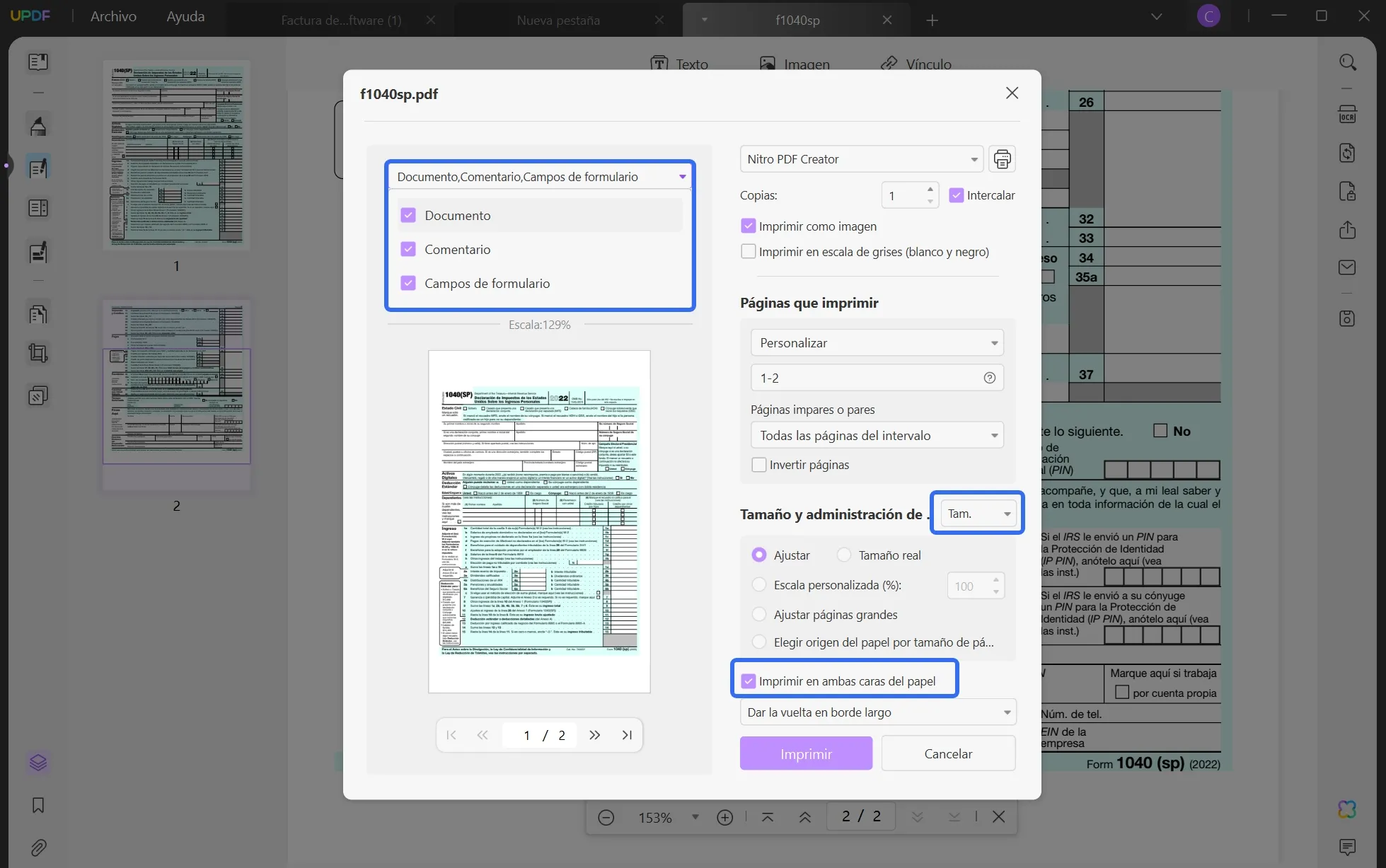Open the crop pages tool in sidebar

(x=38, y=353)
